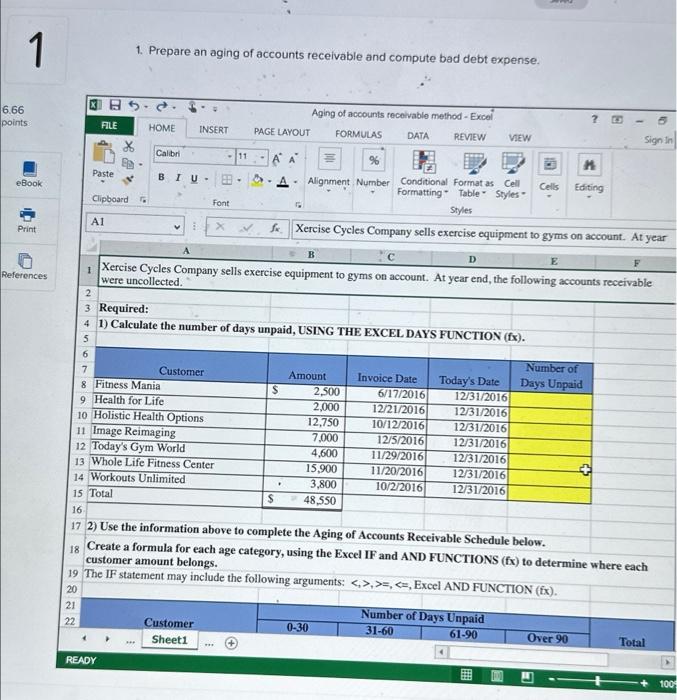Click the formula bar text field
Image resolution: width=677 pixels, height=700 pixels.
[484, 233]
